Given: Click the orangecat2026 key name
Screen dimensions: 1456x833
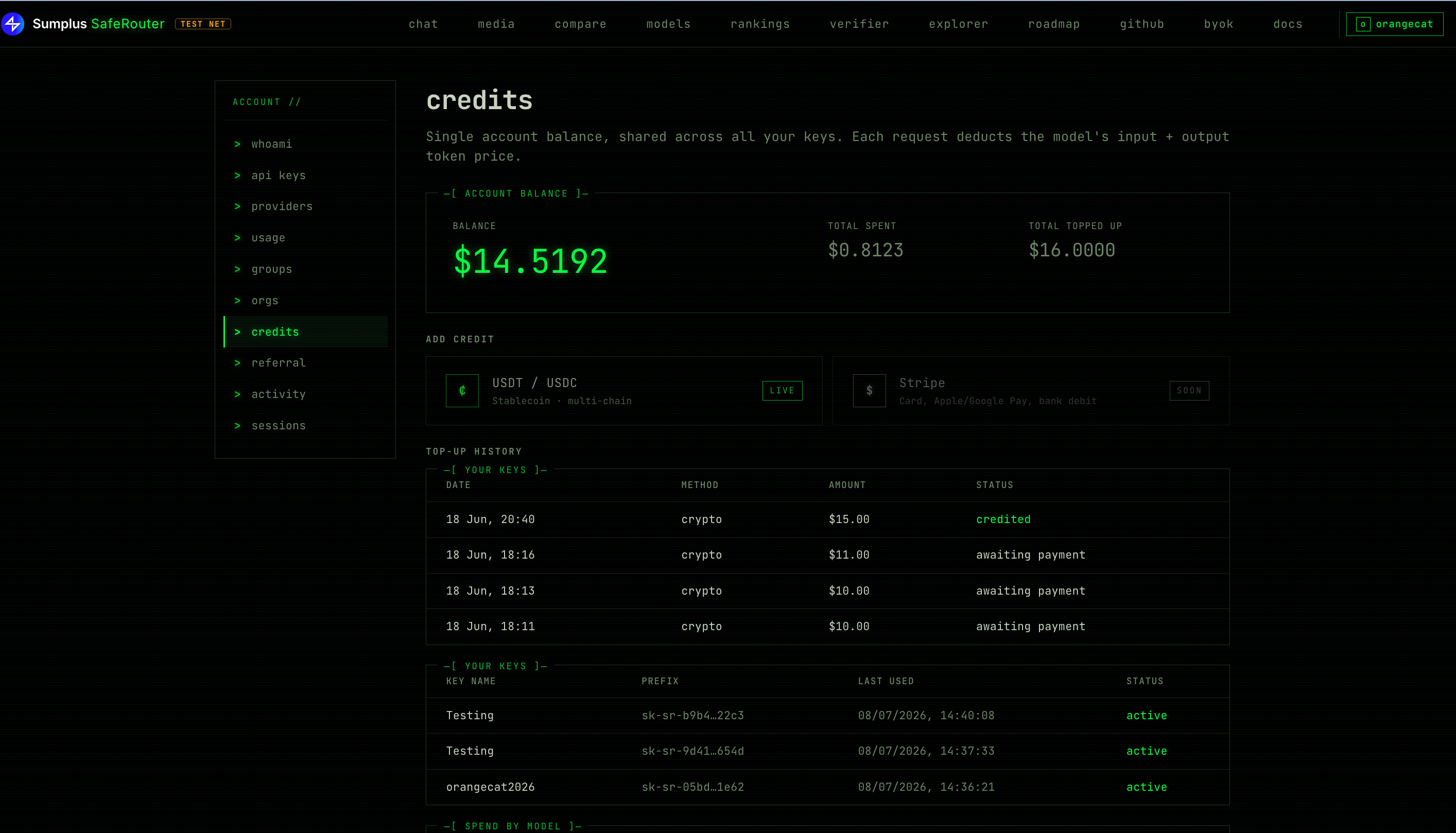Looking at the screenshot, I should point(490,787).
